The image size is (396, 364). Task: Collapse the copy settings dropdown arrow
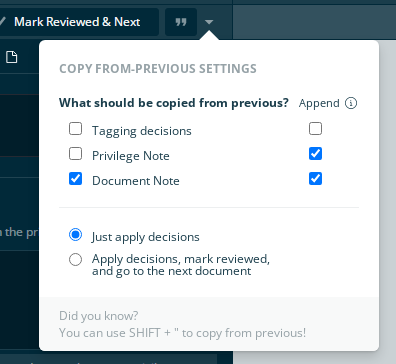click(x=209, y=22)
